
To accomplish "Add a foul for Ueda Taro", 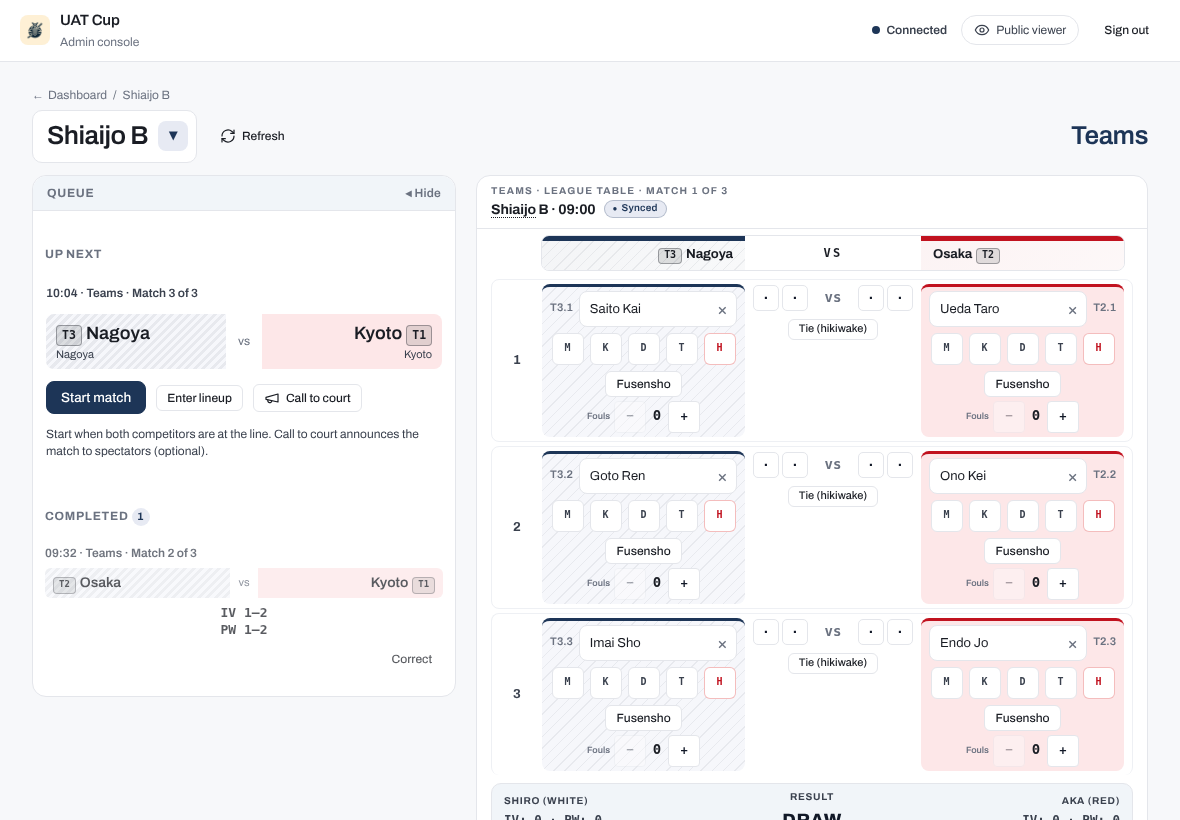I will (x=1063, y=417).
